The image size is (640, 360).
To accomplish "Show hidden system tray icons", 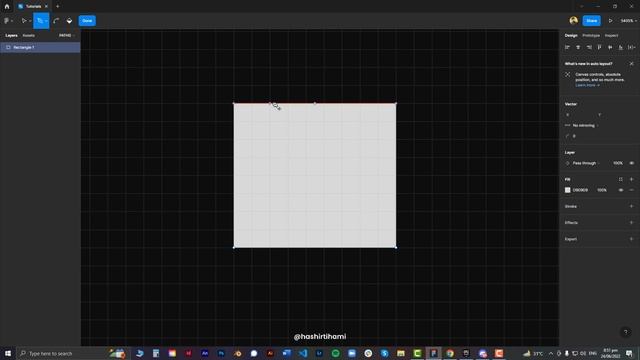I will tap(551, 353).
